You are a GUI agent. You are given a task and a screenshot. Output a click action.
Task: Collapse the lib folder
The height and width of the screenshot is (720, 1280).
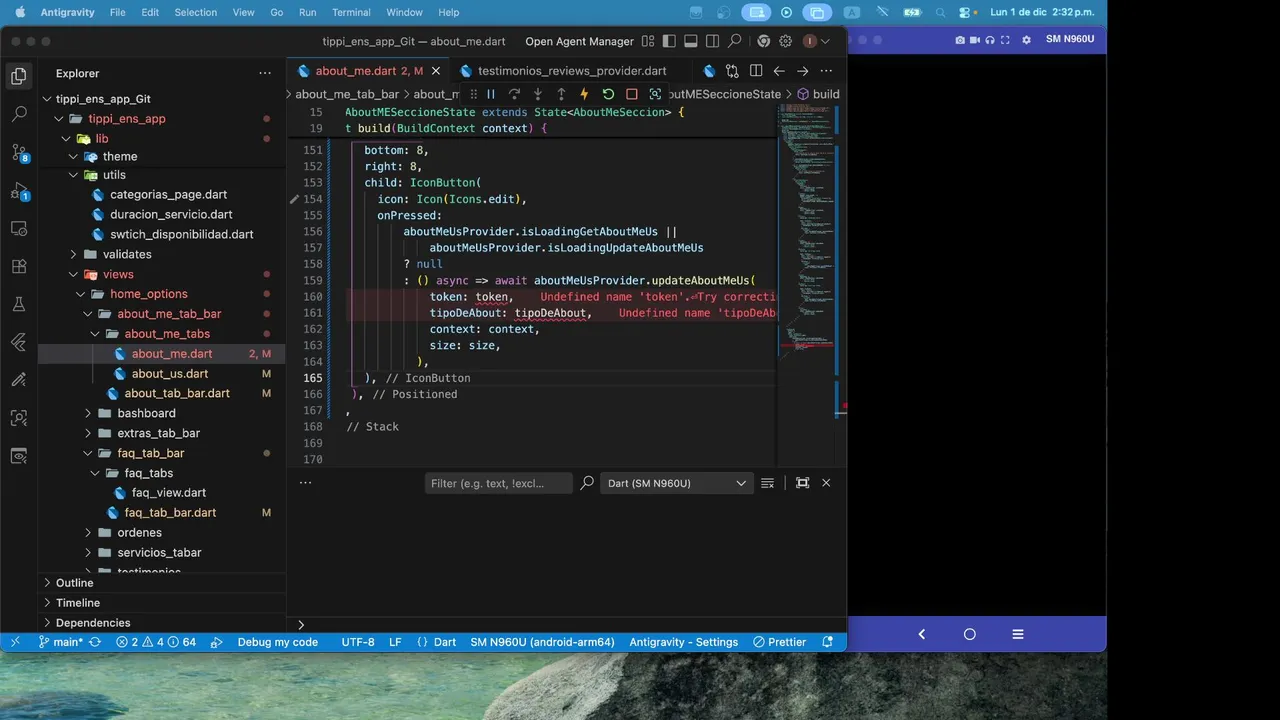[67, 139]
